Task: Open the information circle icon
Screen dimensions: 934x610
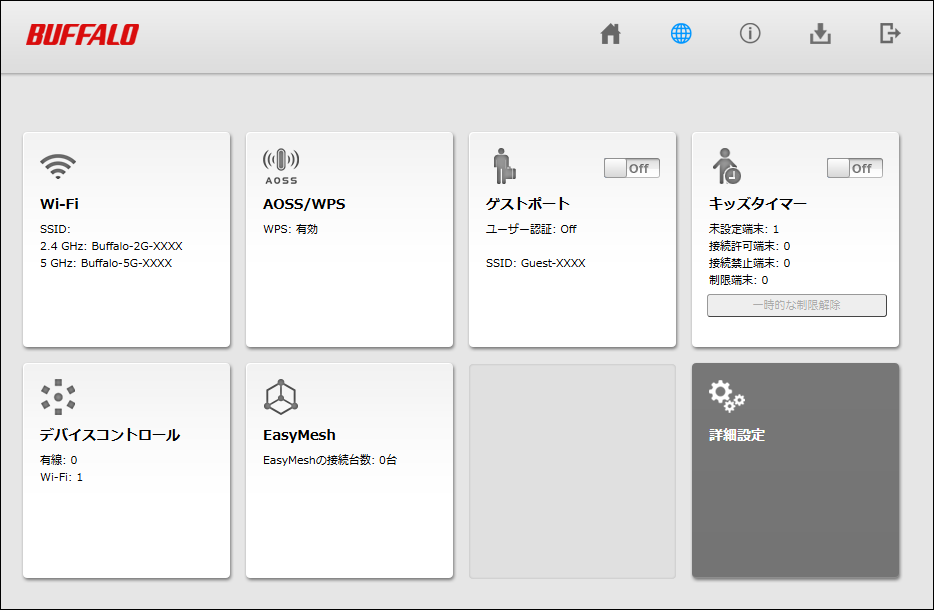Action: pyautogui.click(x=750, y=33)
